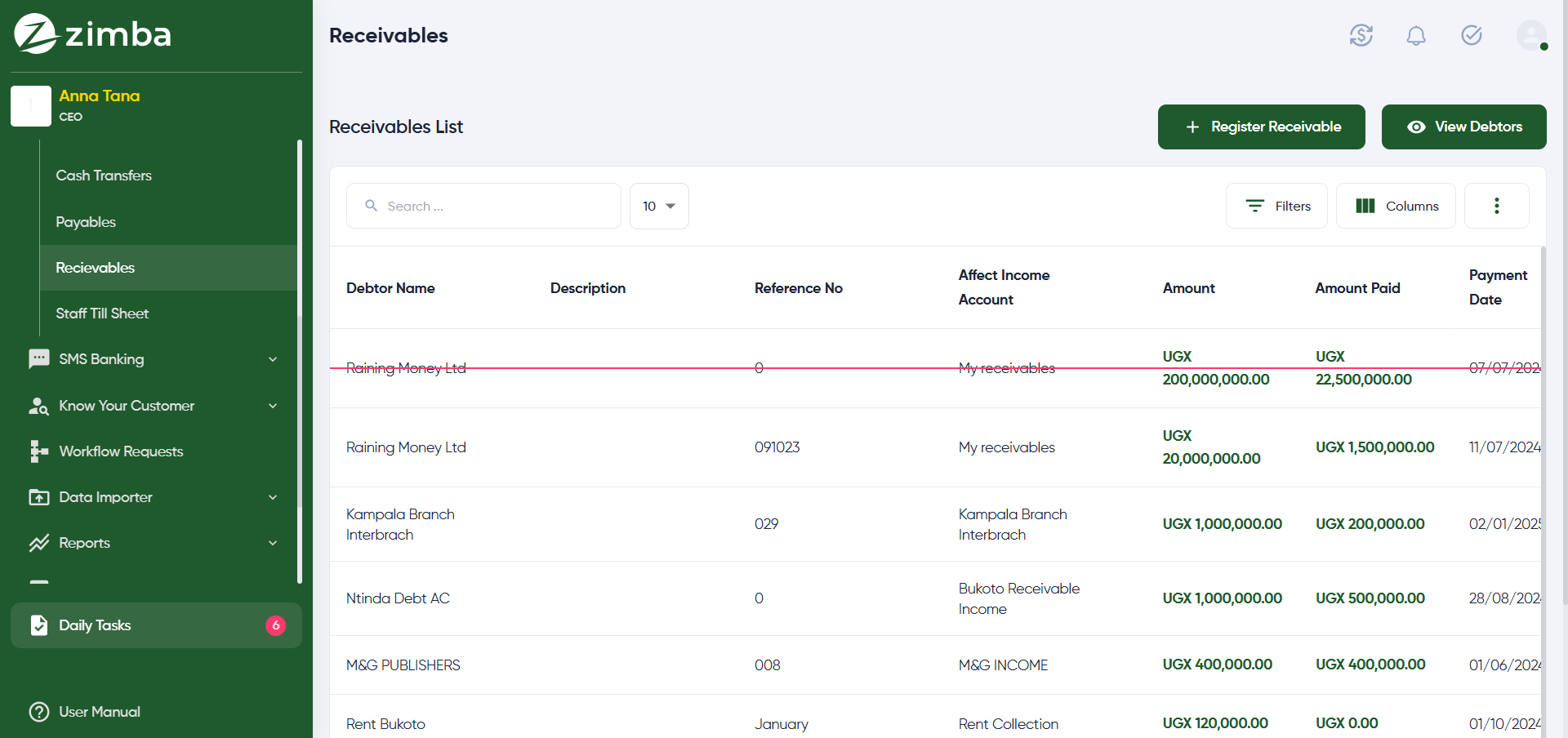Click the currency sync refresh icon
Viewport: 1568px width, 738px height.
pos(1361,35)
